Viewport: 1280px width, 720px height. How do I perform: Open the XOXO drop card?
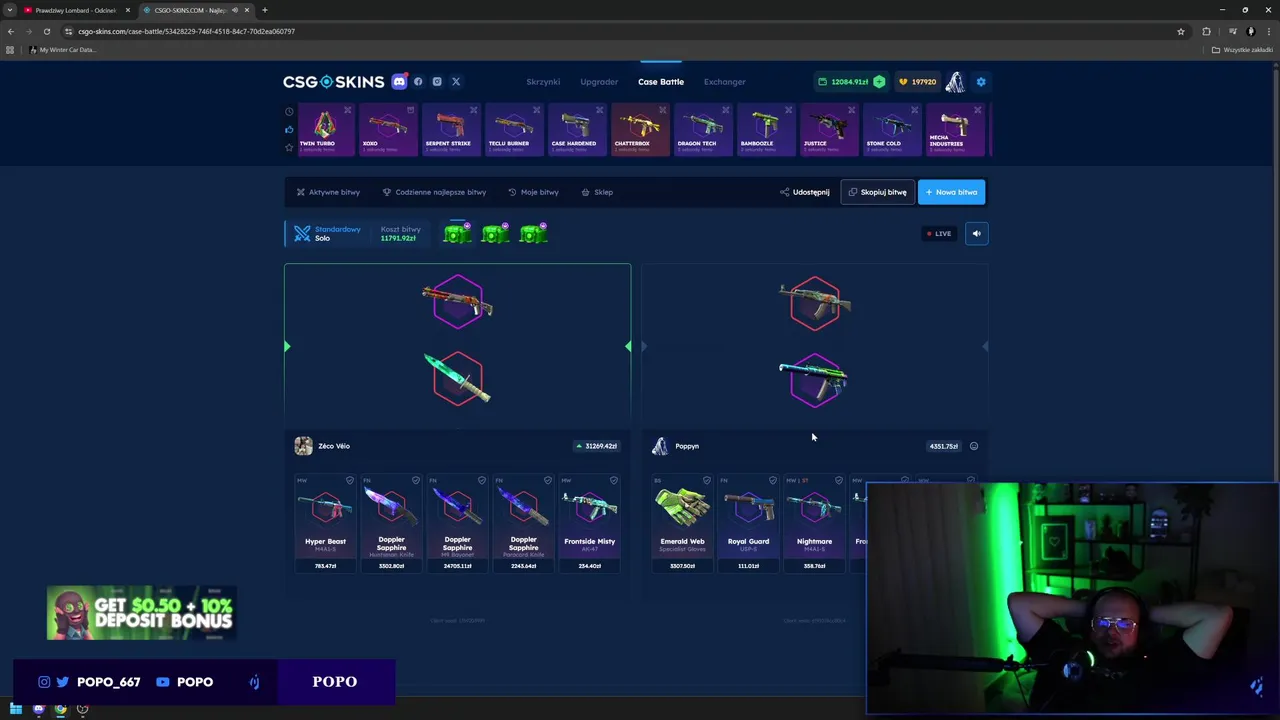[388, 130]
